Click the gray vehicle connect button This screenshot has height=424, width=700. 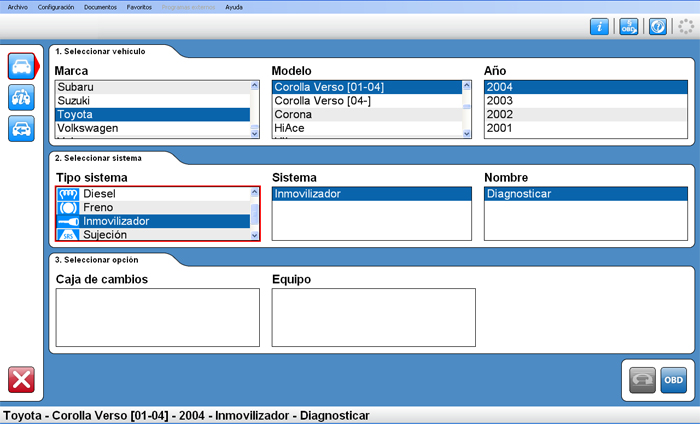[642, 380]
